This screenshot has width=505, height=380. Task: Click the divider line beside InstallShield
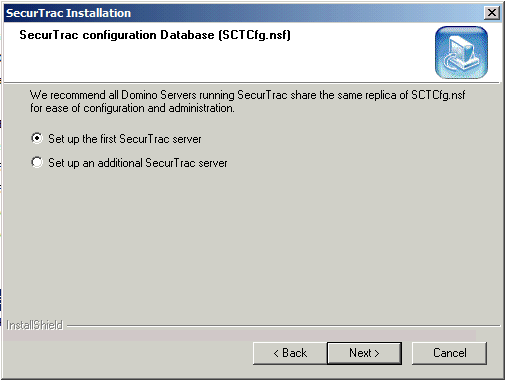[x=283, y=326]
